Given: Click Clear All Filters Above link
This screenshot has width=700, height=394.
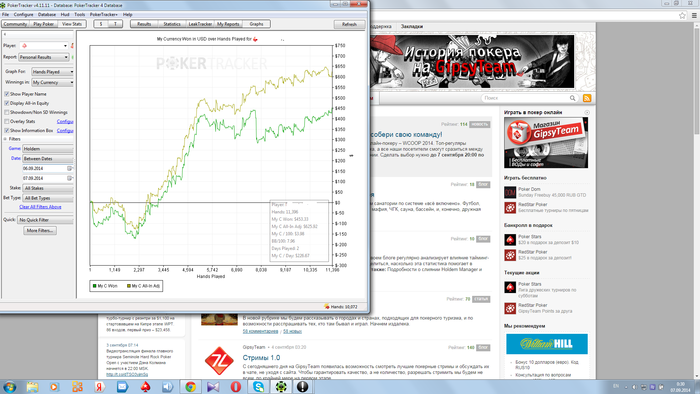Looking at the screenshot, I should (40, 207).
